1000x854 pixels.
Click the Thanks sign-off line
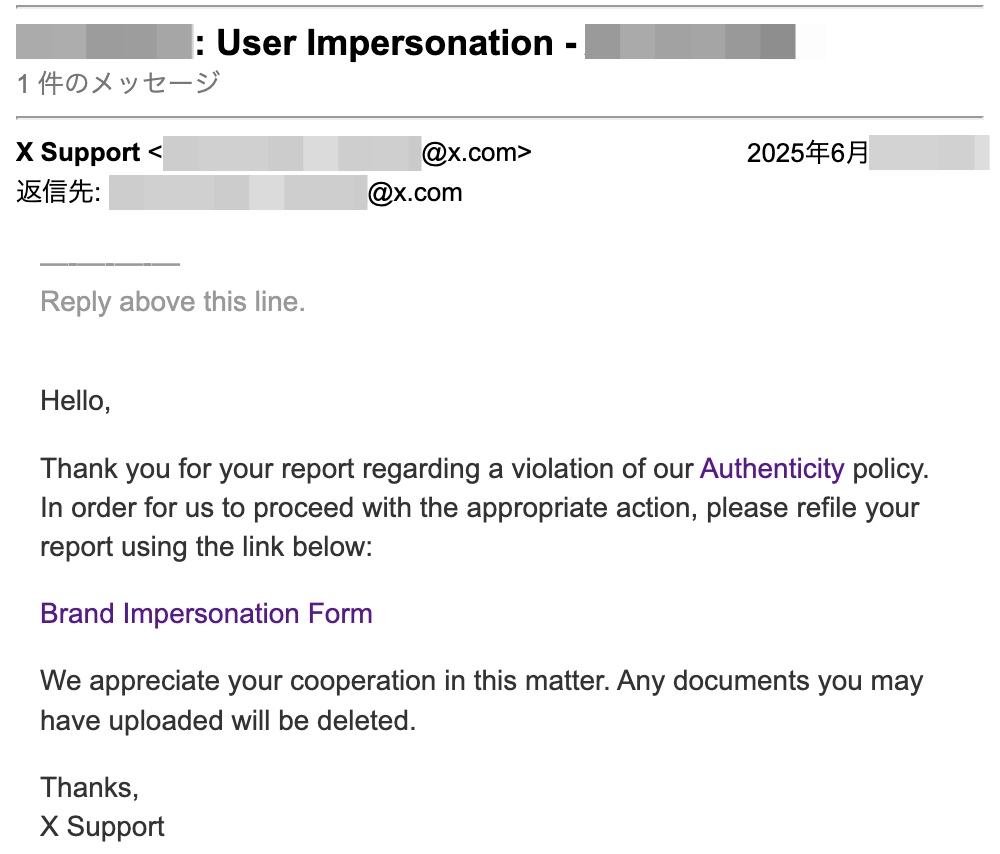(x=89, y=787)
